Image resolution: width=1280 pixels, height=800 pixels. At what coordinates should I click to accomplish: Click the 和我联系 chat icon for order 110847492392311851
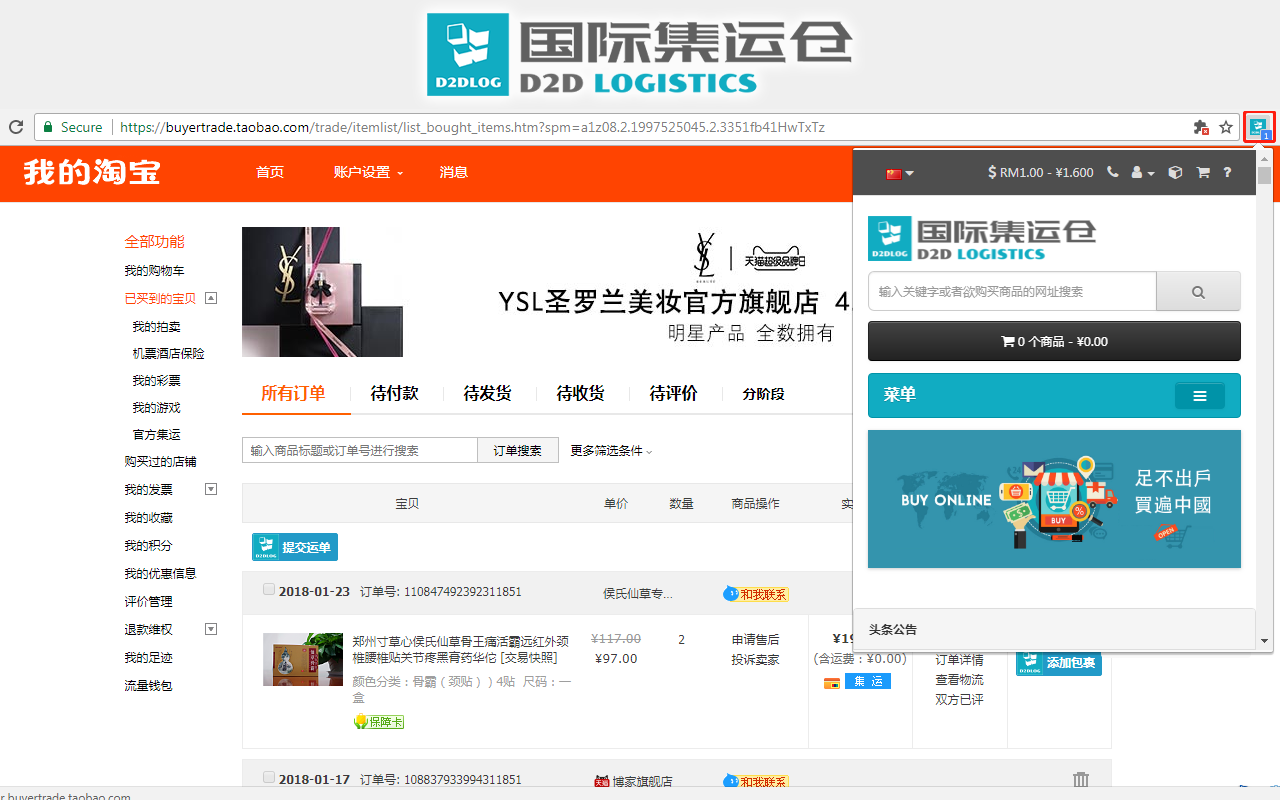[x=756, y=594]
